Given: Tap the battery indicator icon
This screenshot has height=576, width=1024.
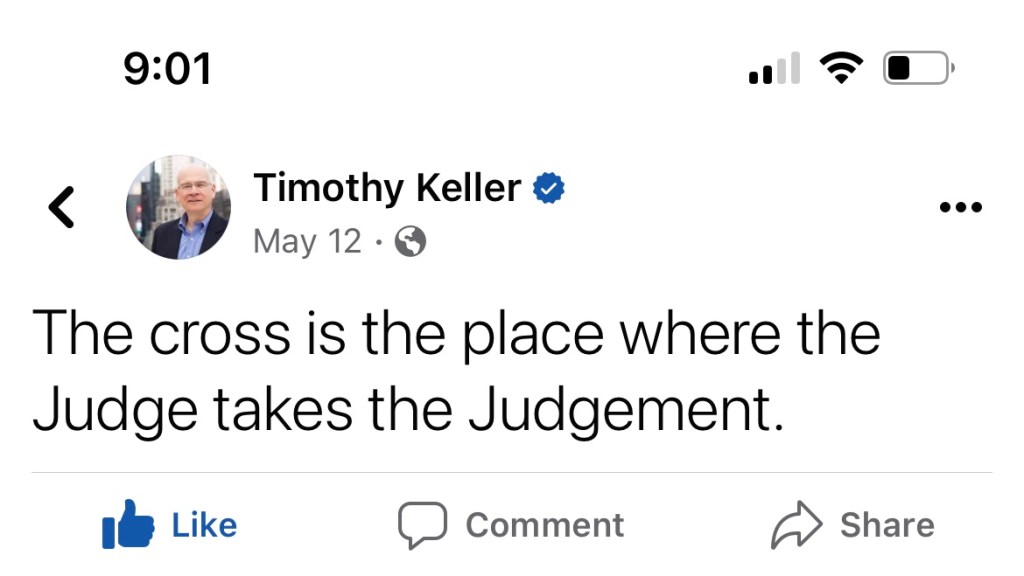Looking at the screenshot, I should coord(917,69).
